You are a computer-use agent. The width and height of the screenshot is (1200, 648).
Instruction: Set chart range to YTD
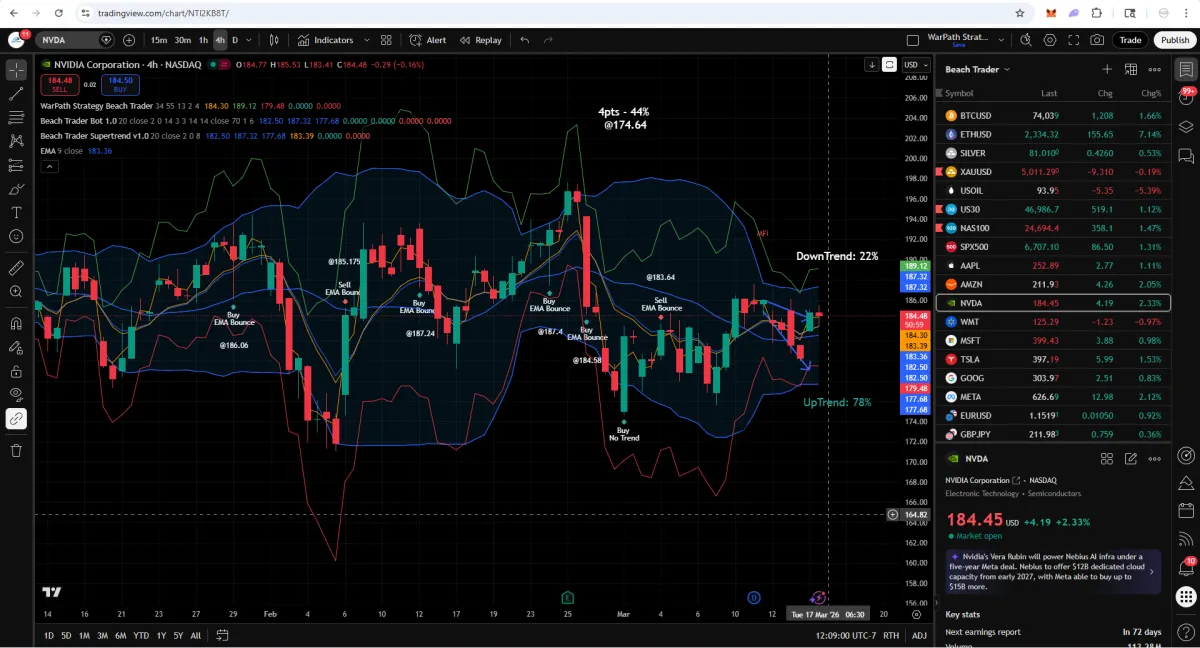(x=141, y=635)
